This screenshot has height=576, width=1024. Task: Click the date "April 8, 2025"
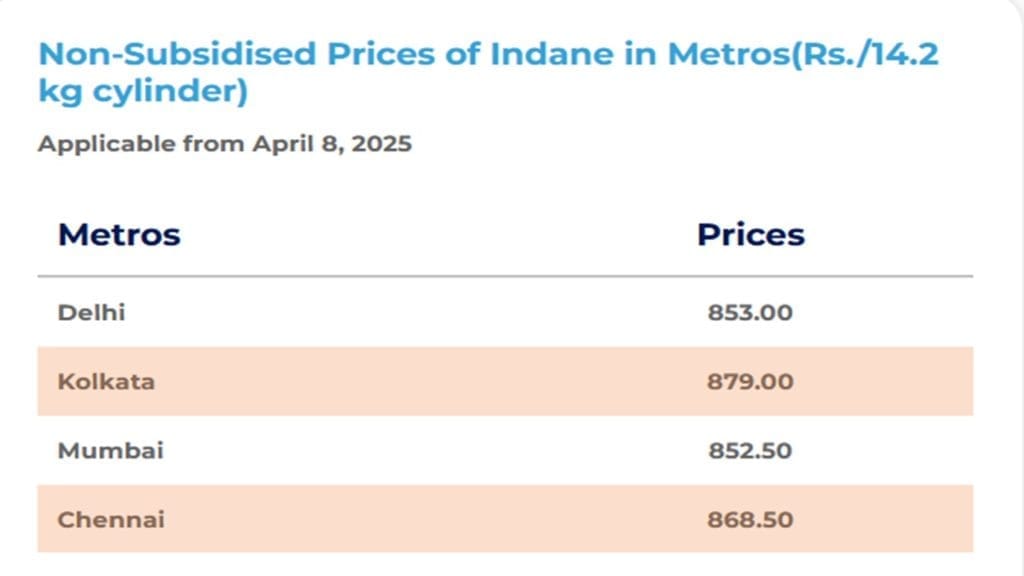[331, 144]
